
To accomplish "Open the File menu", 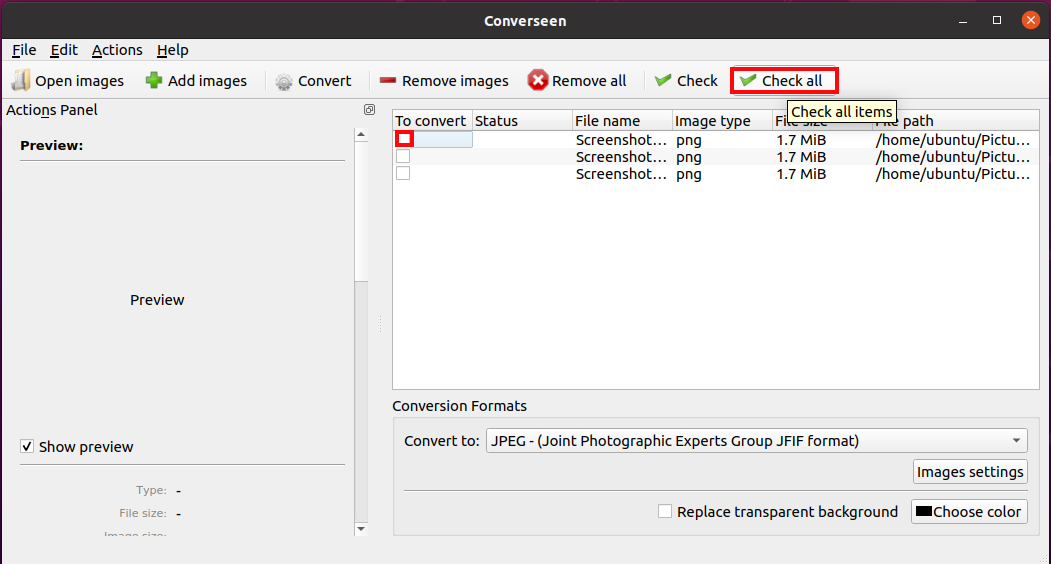I will (x=24, y=50).
